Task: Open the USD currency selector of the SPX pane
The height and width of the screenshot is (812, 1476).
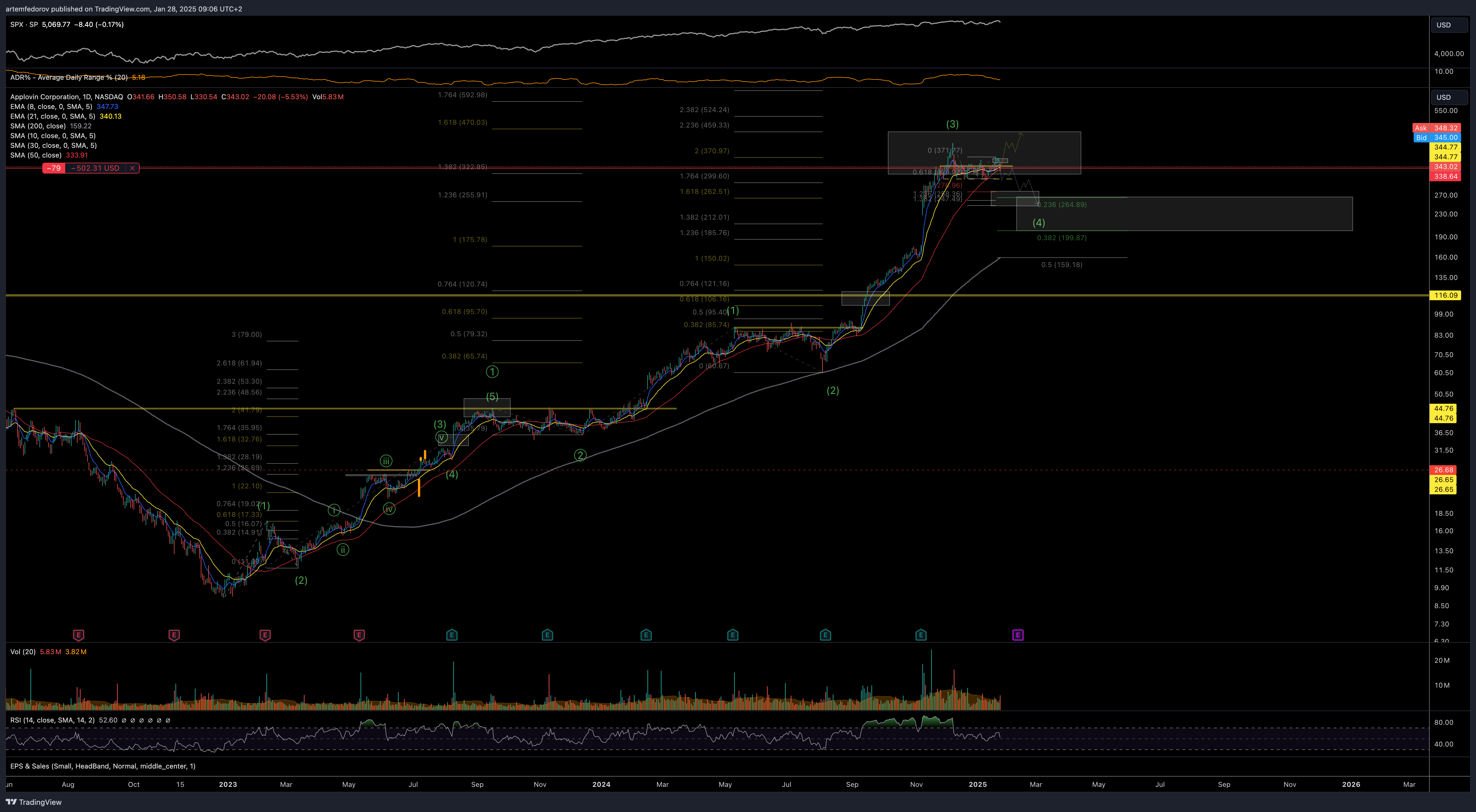Action: (x=1449, y=25)
